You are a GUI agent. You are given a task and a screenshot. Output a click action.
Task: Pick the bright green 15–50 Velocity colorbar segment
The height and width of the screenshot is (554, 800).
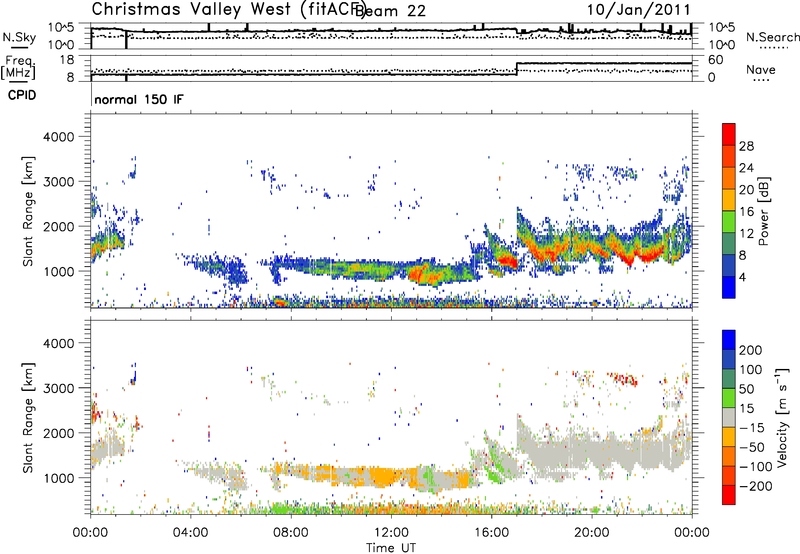(729, 398)
